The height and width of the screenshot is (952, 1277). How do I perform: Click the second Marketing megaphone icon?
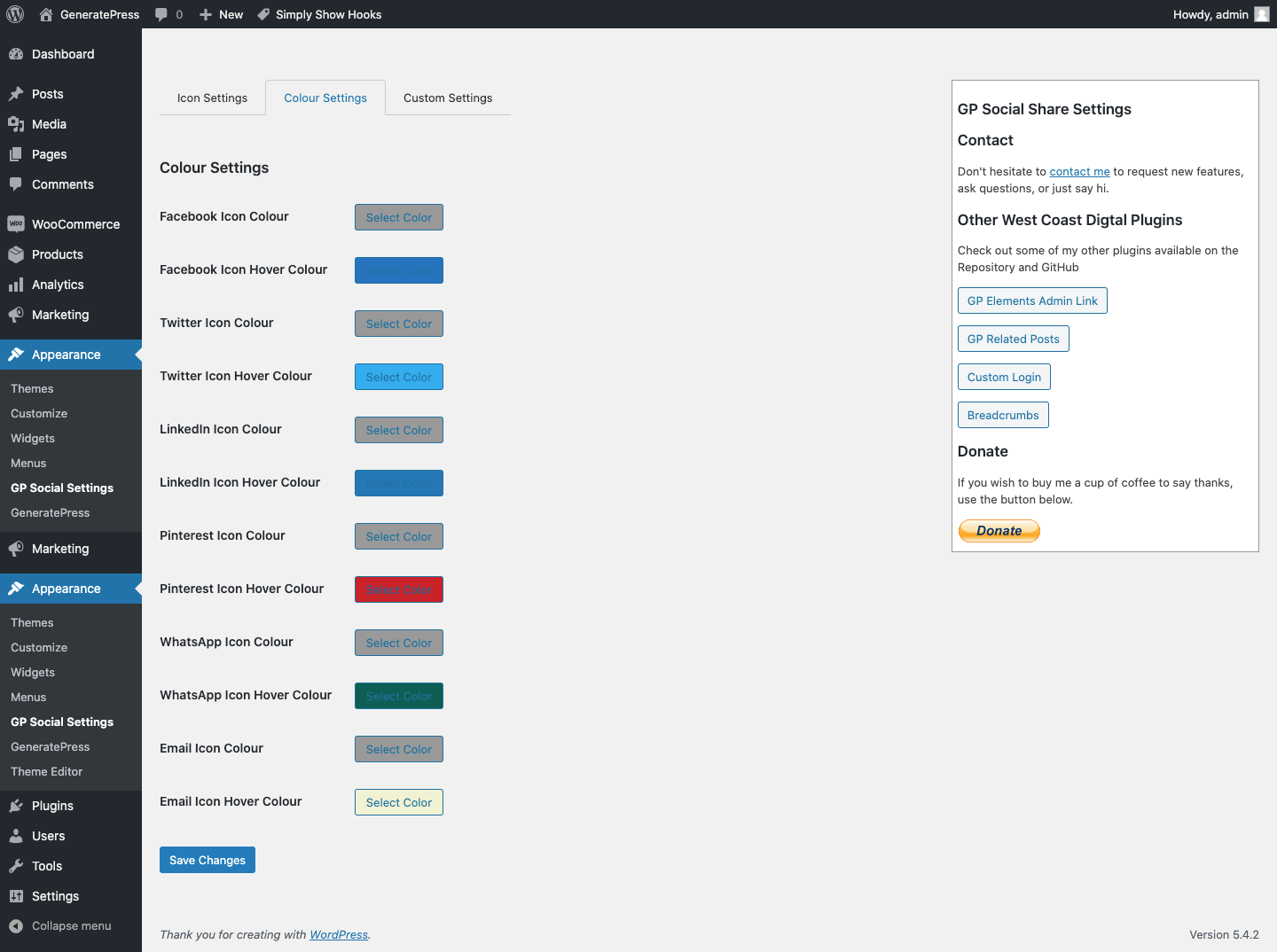[16, 549]
